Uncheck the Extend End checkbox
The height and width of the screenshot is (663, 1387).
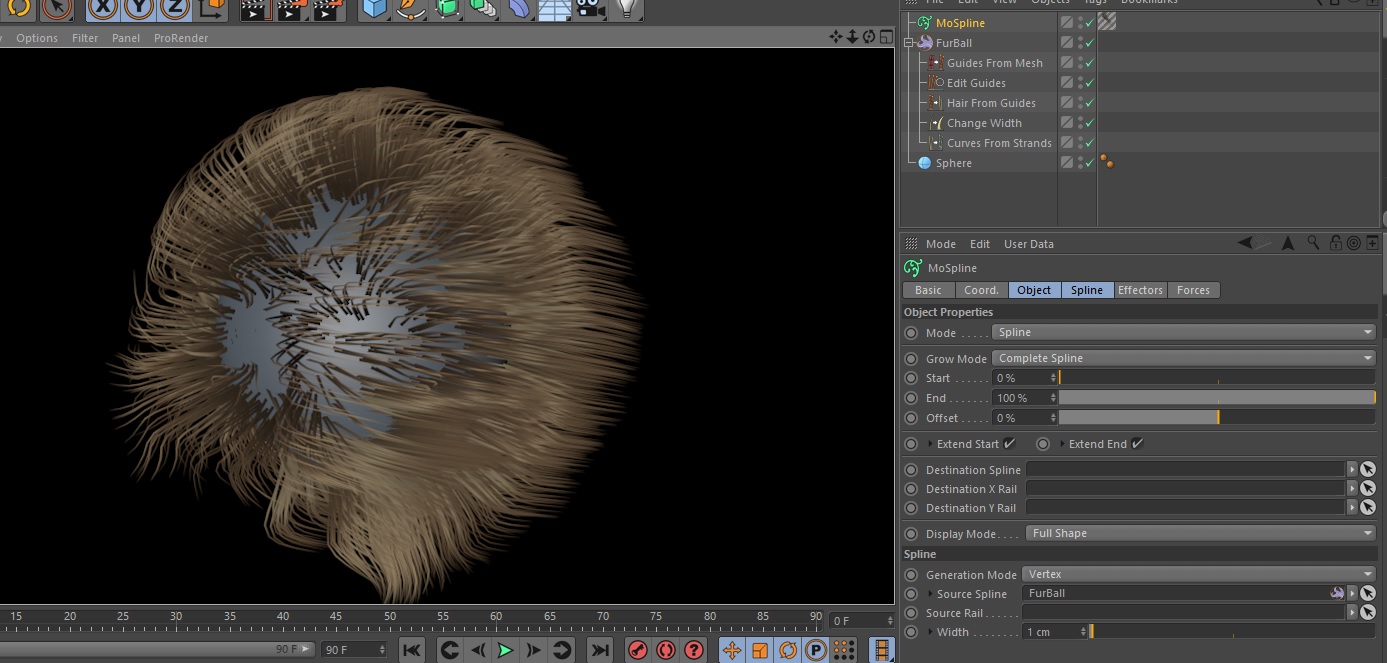click(1137, 444)
